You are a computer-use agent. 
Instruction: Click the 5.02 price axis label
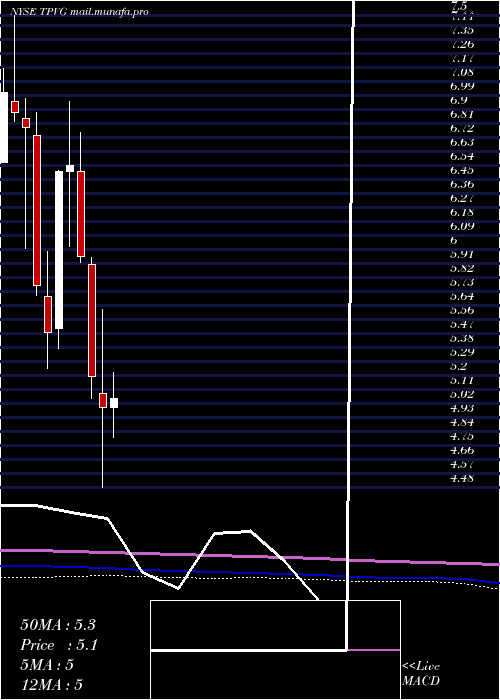point(462,394)
